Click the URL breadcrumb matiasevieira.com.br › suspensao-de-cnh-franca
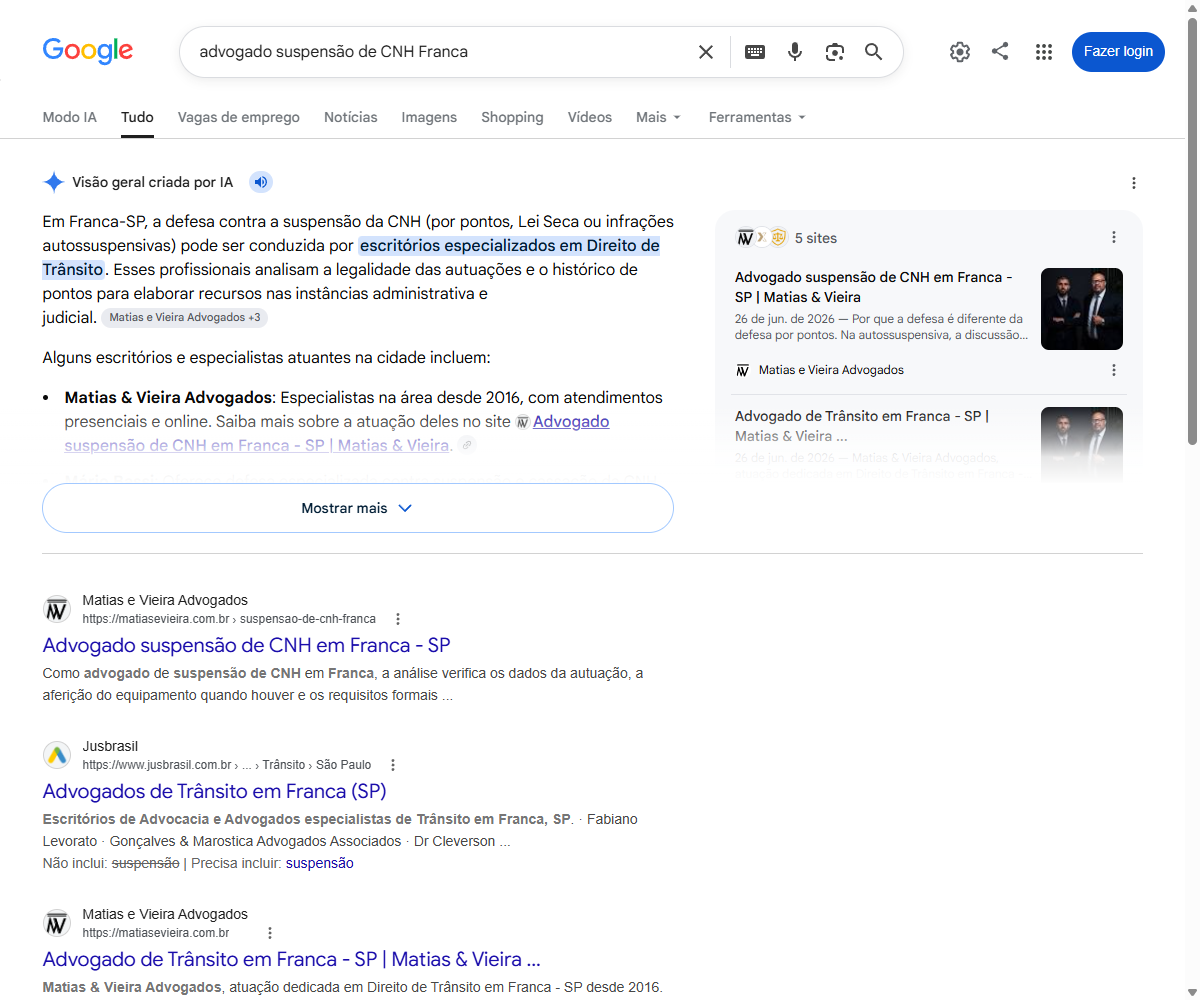1200x1000 pixels. pyautogui.click(x=229, y=619)
